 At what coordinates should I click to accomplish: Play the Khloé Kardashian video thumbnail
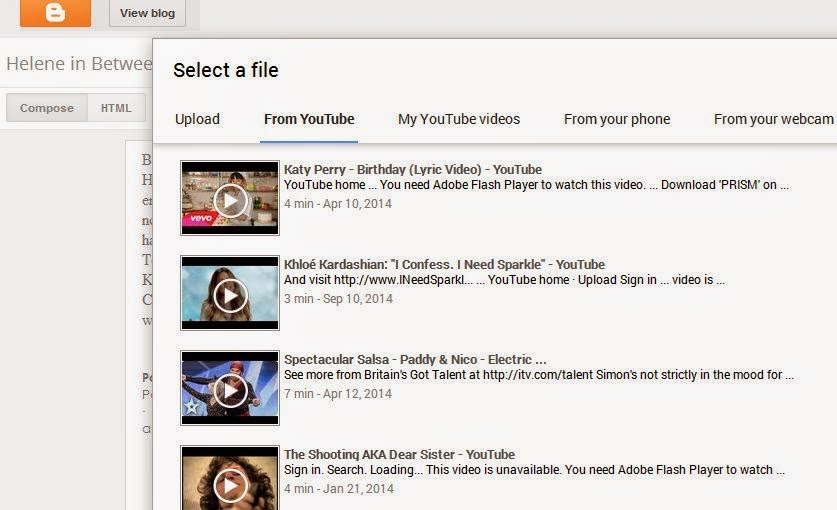(230, 293)
